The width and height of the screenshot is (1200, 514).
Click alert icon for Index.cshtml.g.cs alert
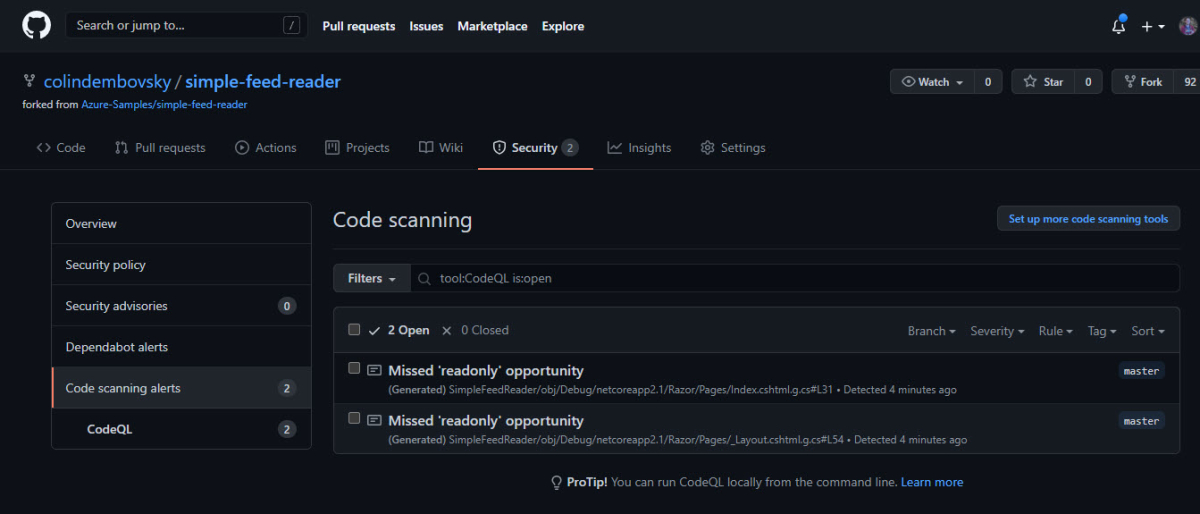(x=375, y=370)
